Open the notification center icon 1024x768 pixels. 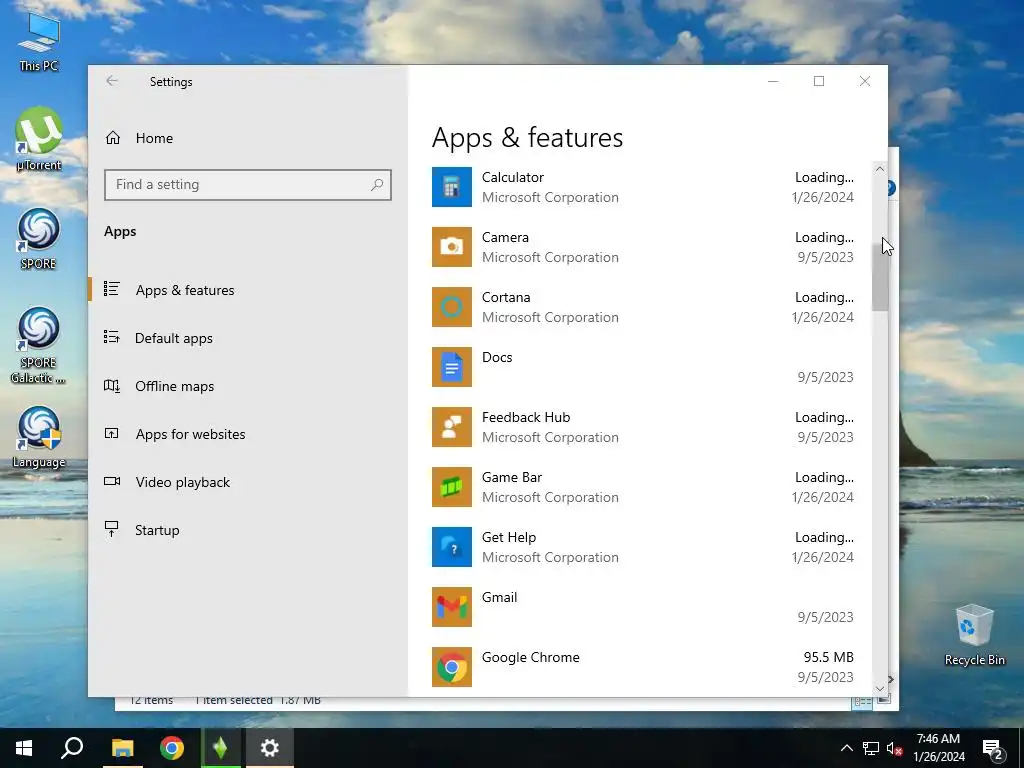pyautogui.click(x=993, y=748)
